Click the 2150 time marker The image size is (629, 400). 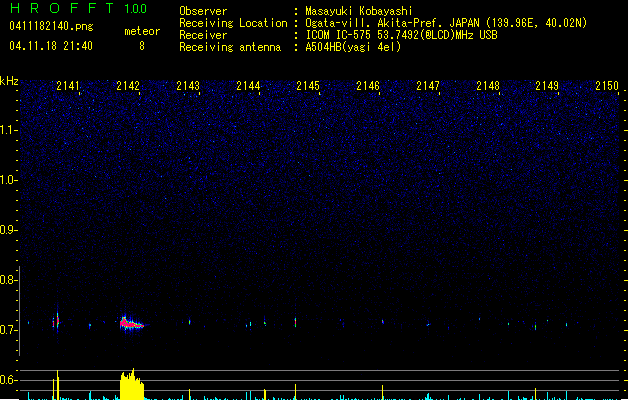tap(607, 87)
